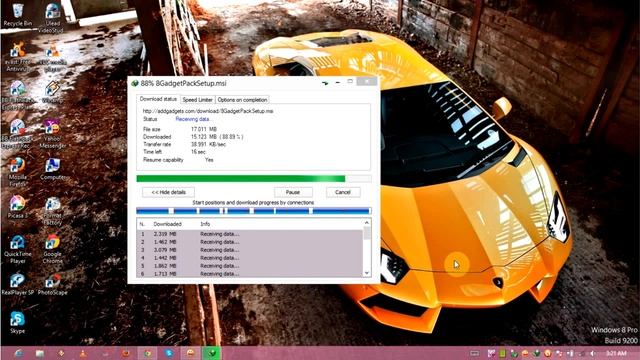Select the QuickTime Player desktop icon
Image resolution: width=640 pixels, height=360 pixels.
[17, 249]
